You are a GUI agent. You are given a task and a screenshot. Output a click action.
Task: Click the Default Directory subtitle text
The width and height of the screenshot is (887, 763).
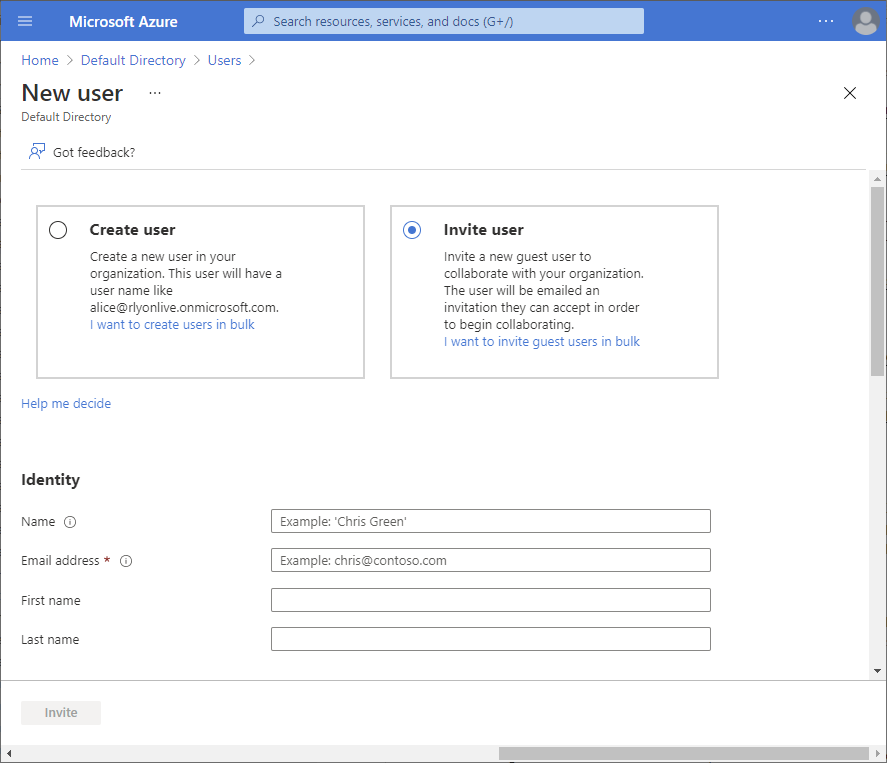coord(66,117)
